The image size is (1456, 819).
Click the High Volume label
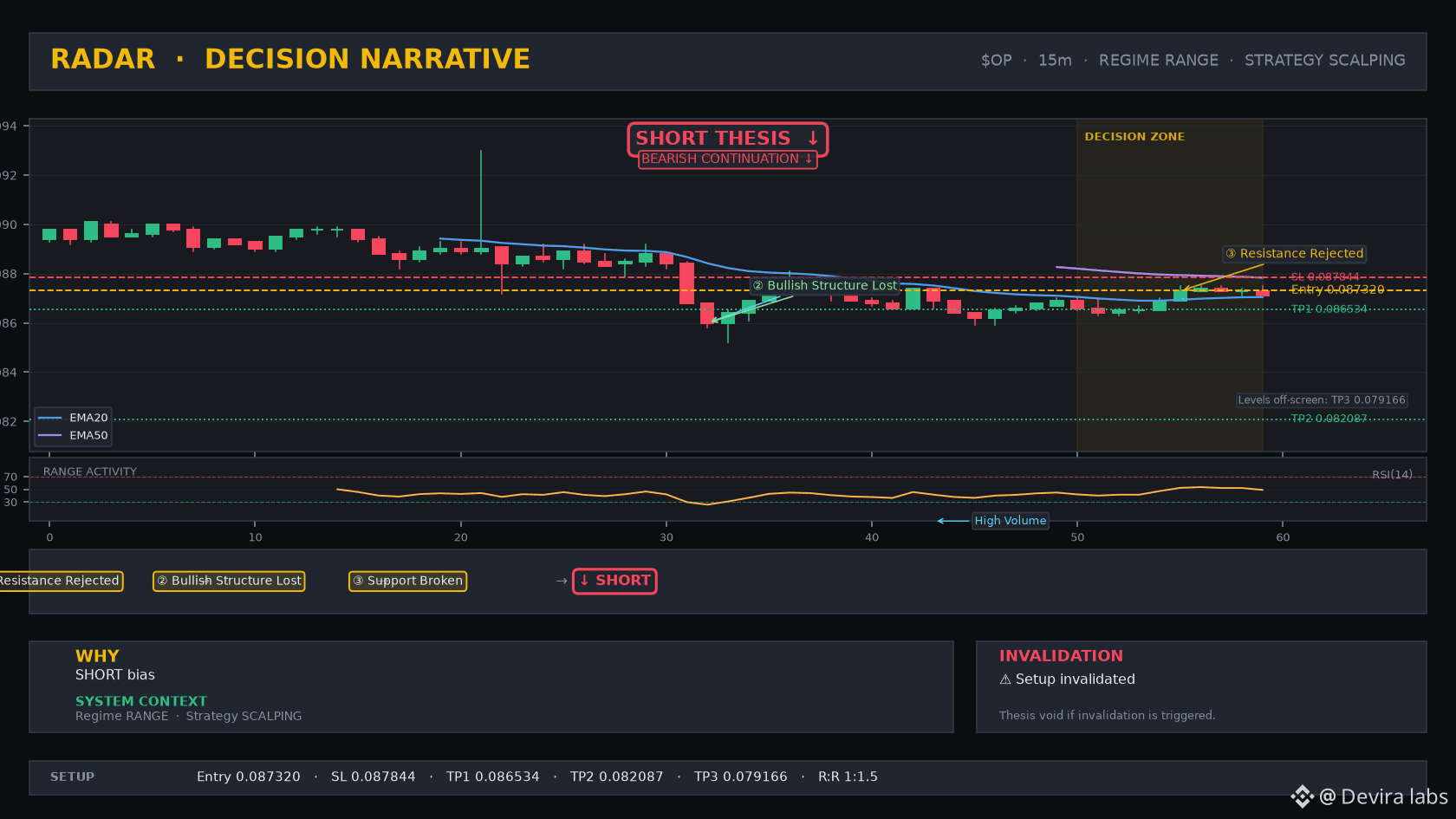coord(1011,520)
